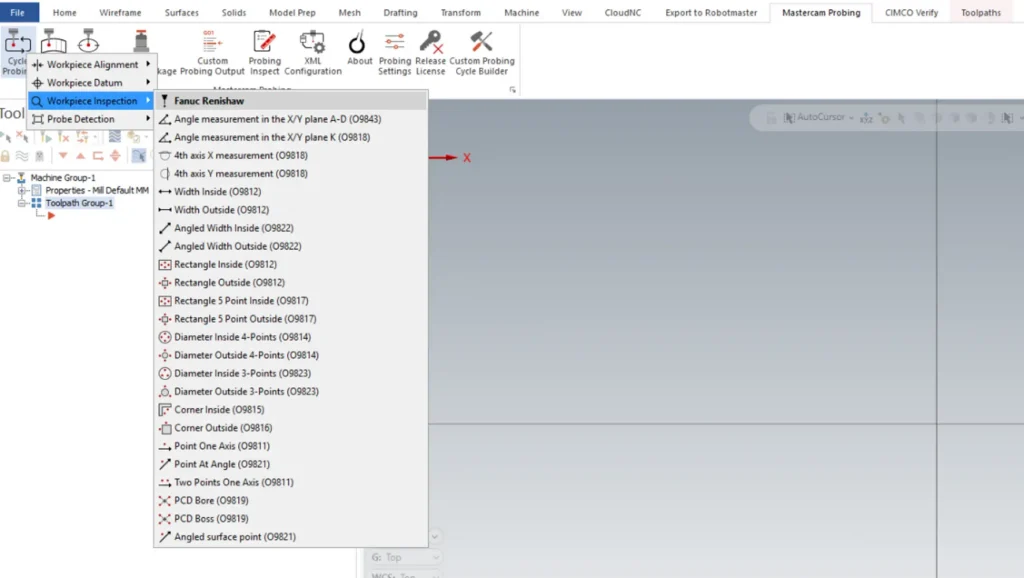Click the Mastercam Probing group dialog launcher
Screen dimensions: 1024x578
point(513,89)
